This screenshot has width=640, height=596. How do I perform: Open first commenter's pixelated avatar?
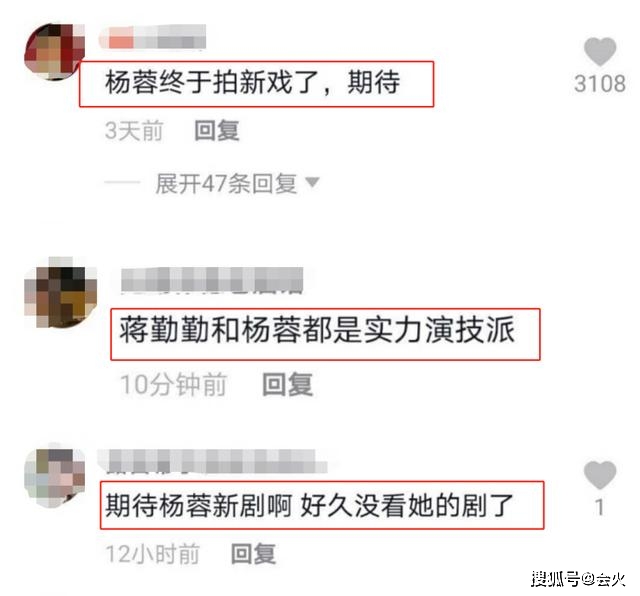click(54, 52)
